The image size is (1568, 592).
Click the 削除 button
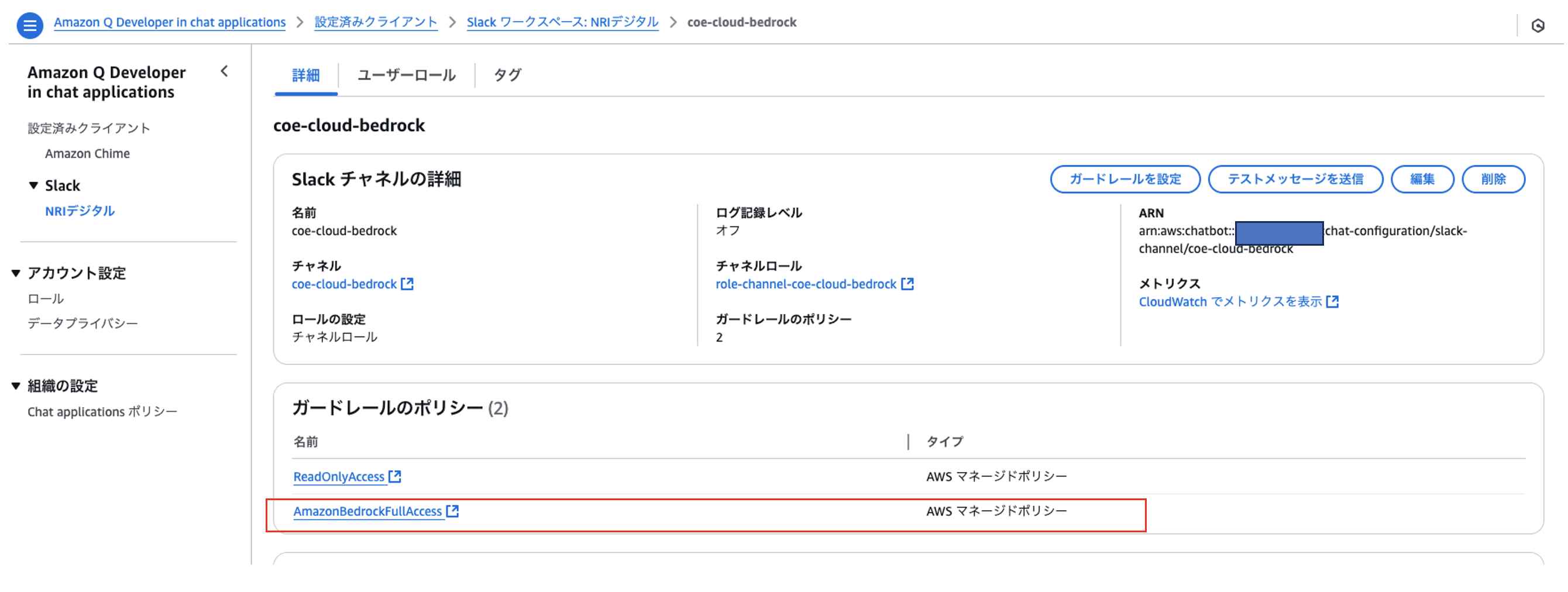(1493, 180)
